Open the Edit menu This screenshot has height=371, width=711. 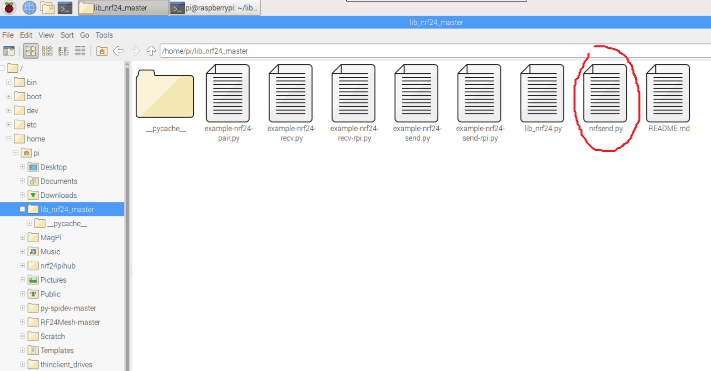point(26,35)
